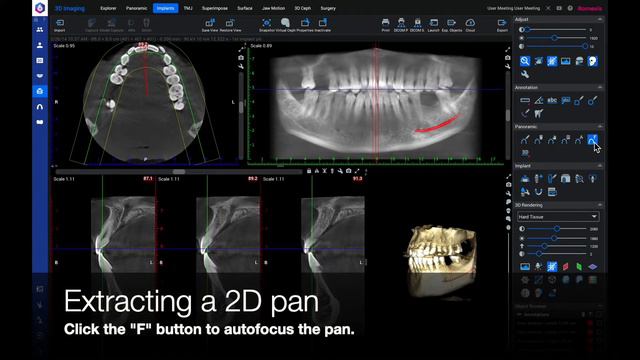Open the Surgery tab
Screen dimensions: 640x360
[328, 8]
